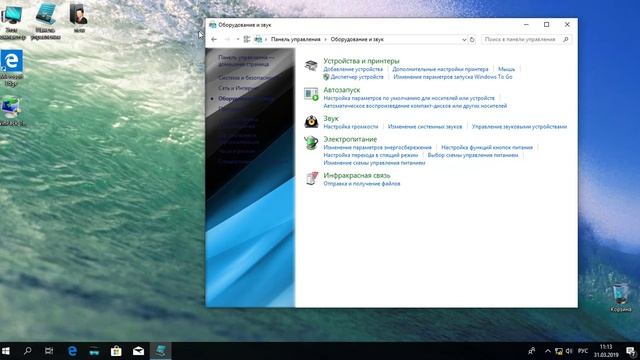640x360 pixels.
Task: Open the Электропитание heading
Action: coord(350,139)
